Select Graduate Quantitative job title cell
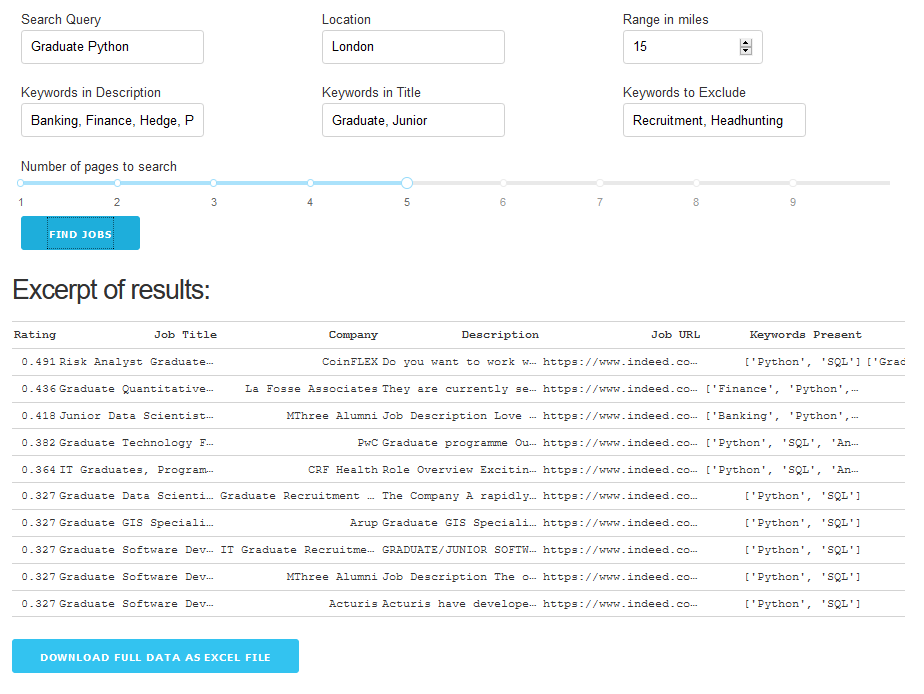 click(136, 389)
